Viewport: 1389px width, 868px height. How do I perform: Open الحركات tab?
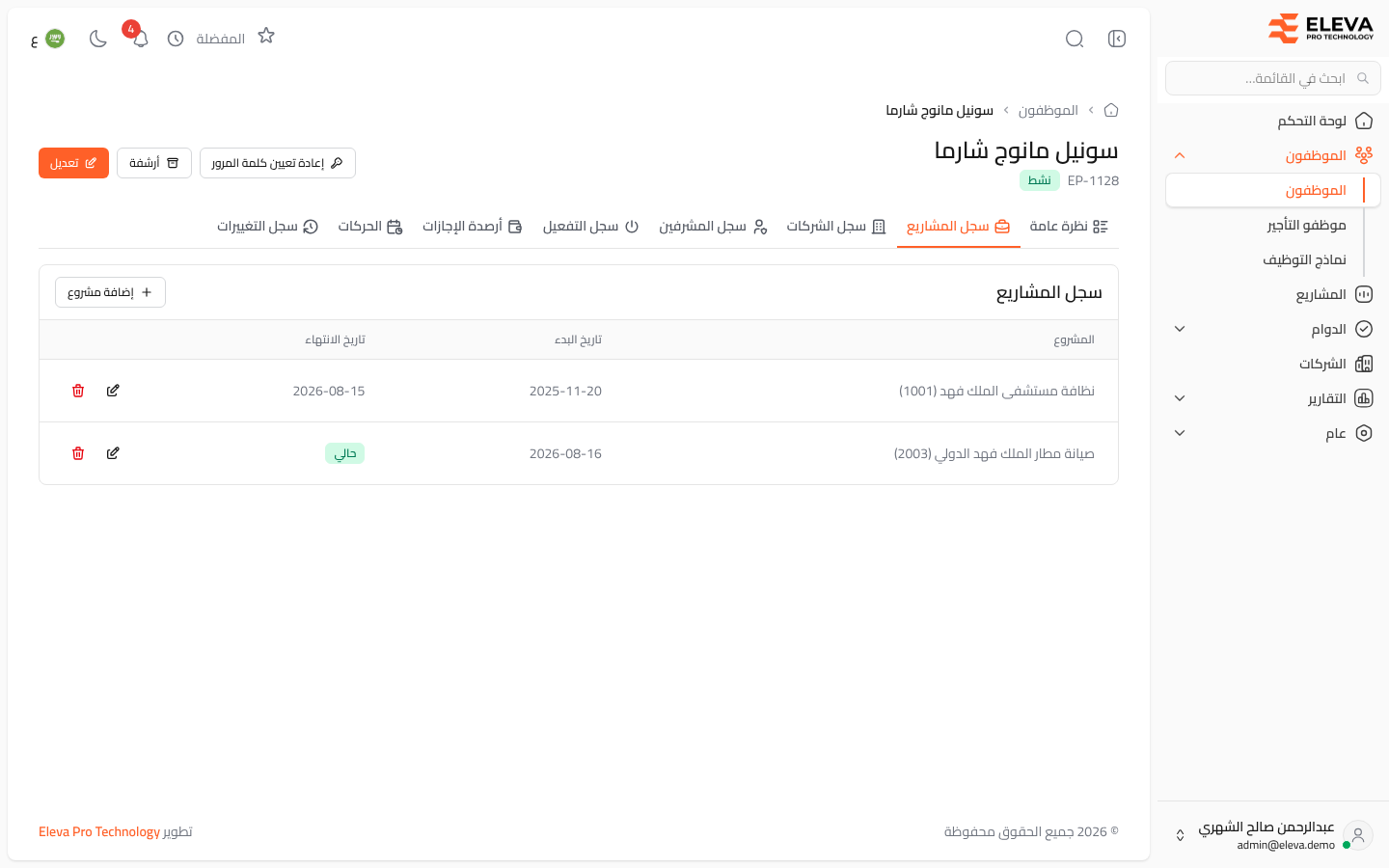point(370,226)
